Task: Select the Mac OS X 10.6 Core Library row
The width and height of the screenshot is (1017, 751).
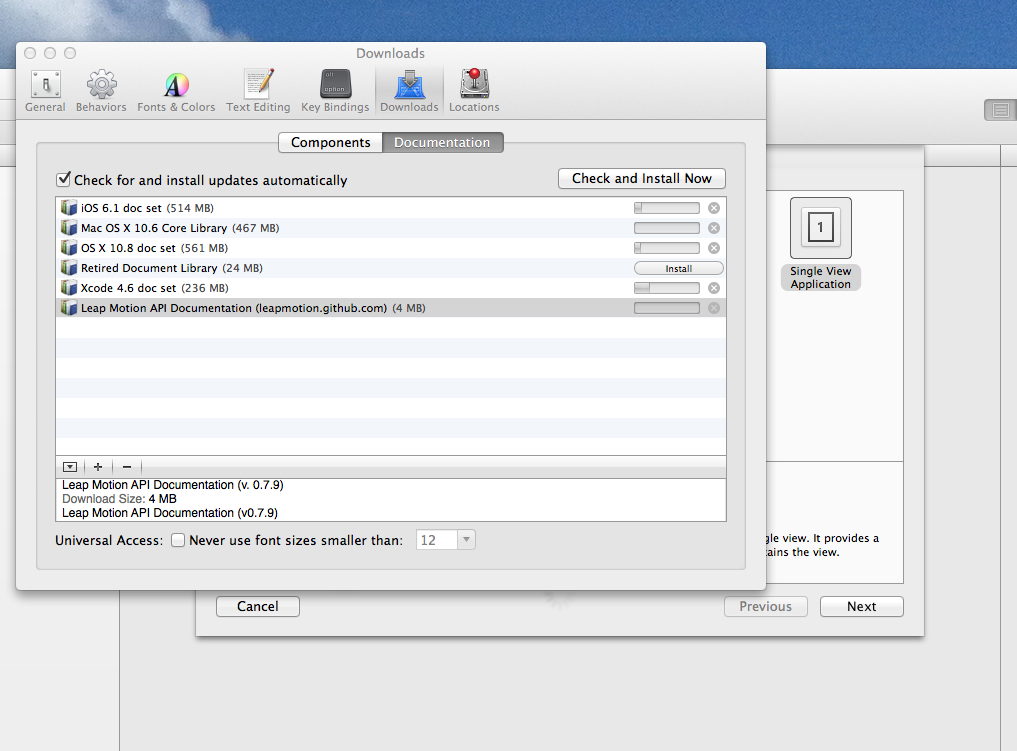Action: coord(390,228)
